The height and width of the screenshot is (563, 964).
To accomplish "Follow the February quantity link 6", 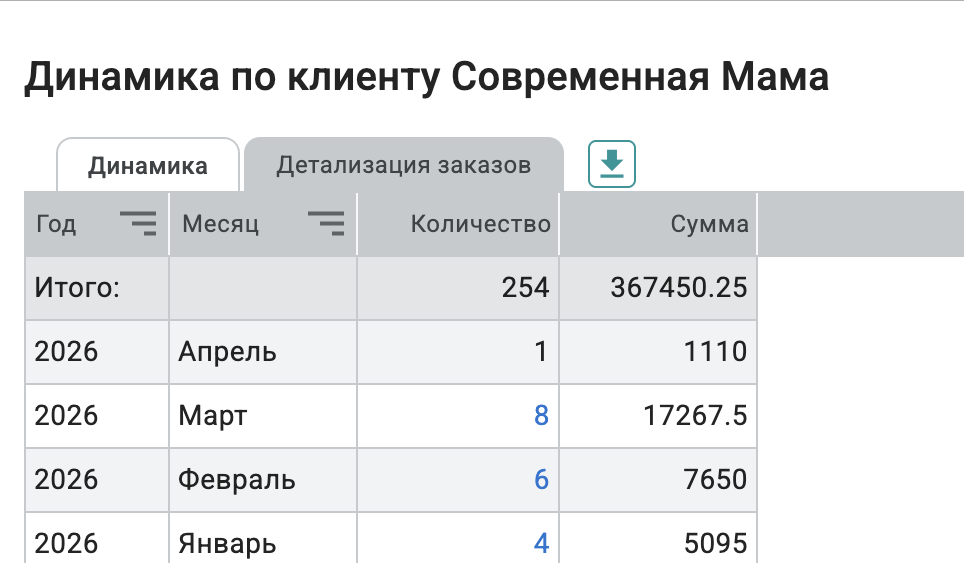I will tap(541, 480).
